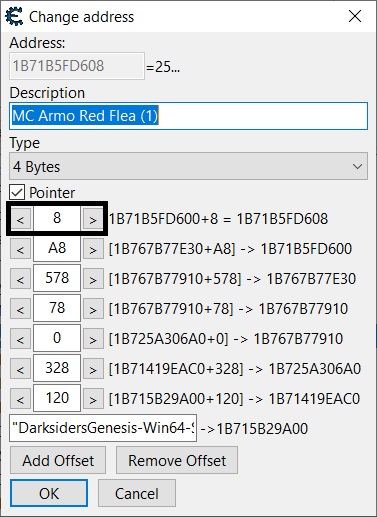Decrease the offset 0 with its left arrow
377x517 pixels.
(20, 339)
